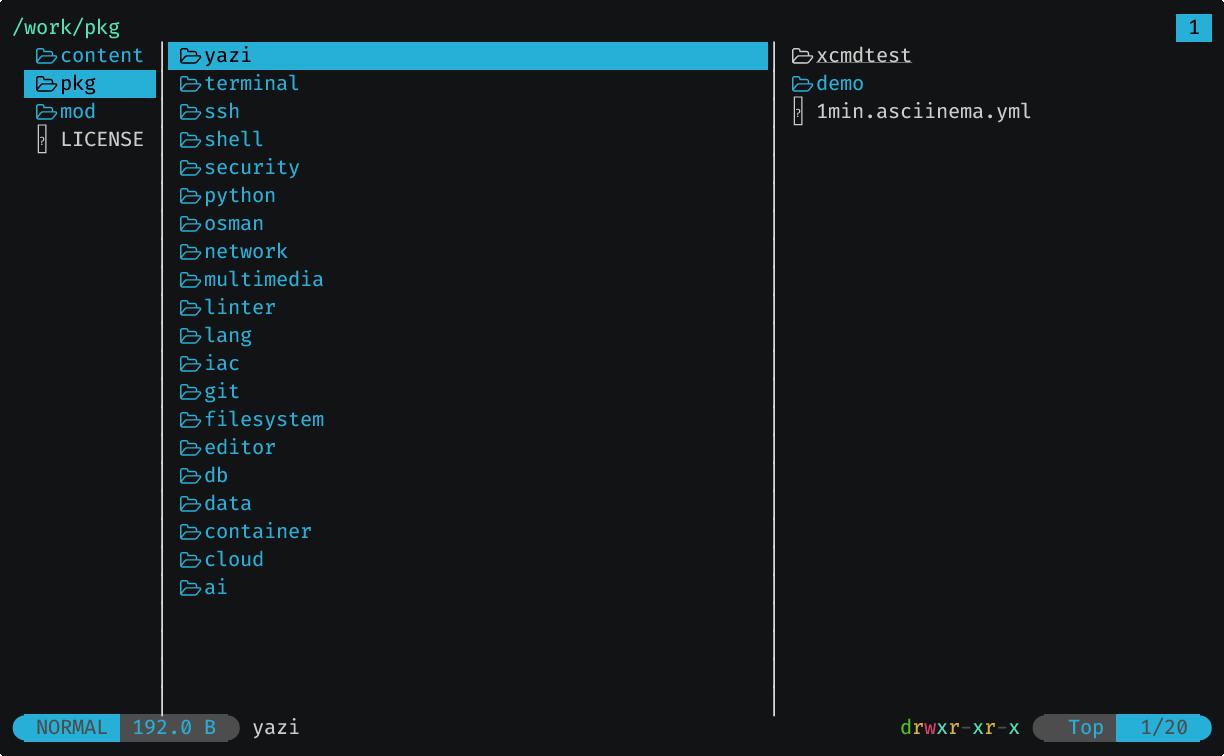Click the NORMAL mode indicator
1224x756 pixels.
[x=71, y=727]
